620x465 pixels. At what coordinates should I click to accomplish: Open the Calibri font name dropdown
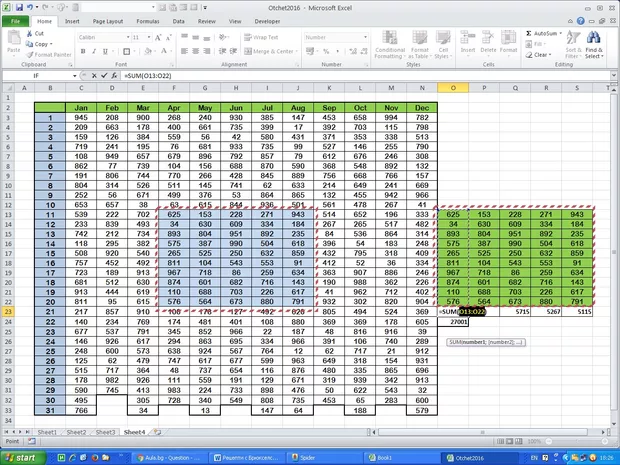coord(128,37)
